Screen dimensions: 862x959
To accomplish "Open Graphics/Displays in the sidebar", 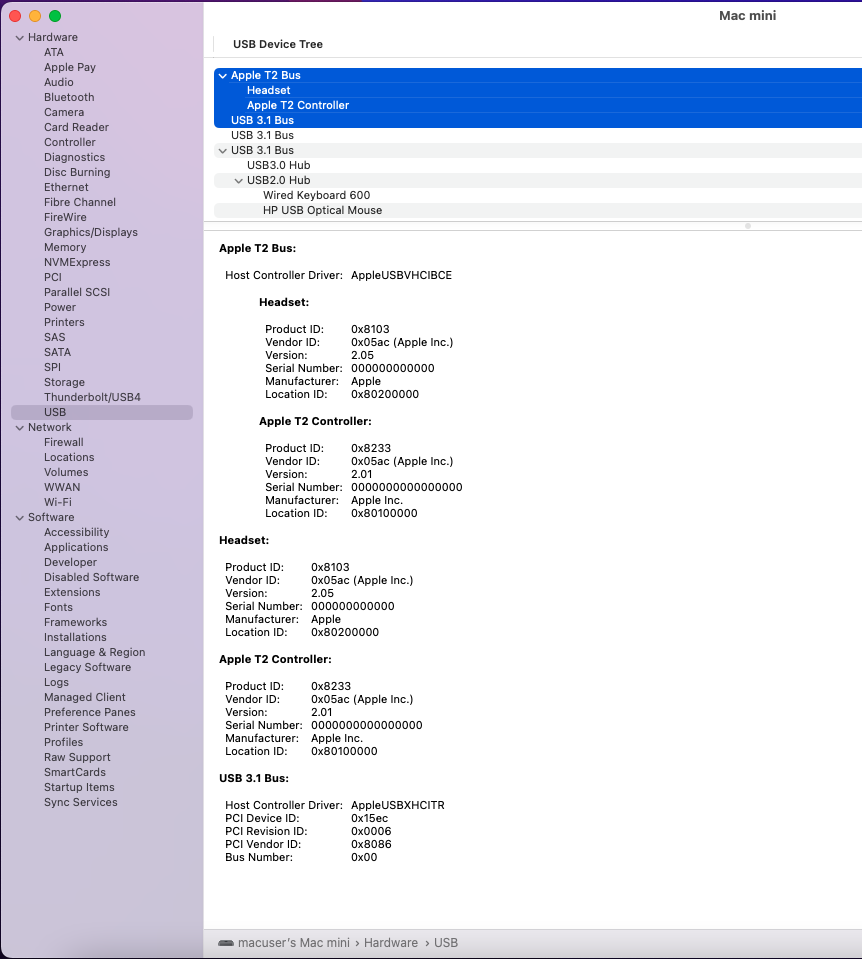I will pyautogui.click(x=91, y=232).
